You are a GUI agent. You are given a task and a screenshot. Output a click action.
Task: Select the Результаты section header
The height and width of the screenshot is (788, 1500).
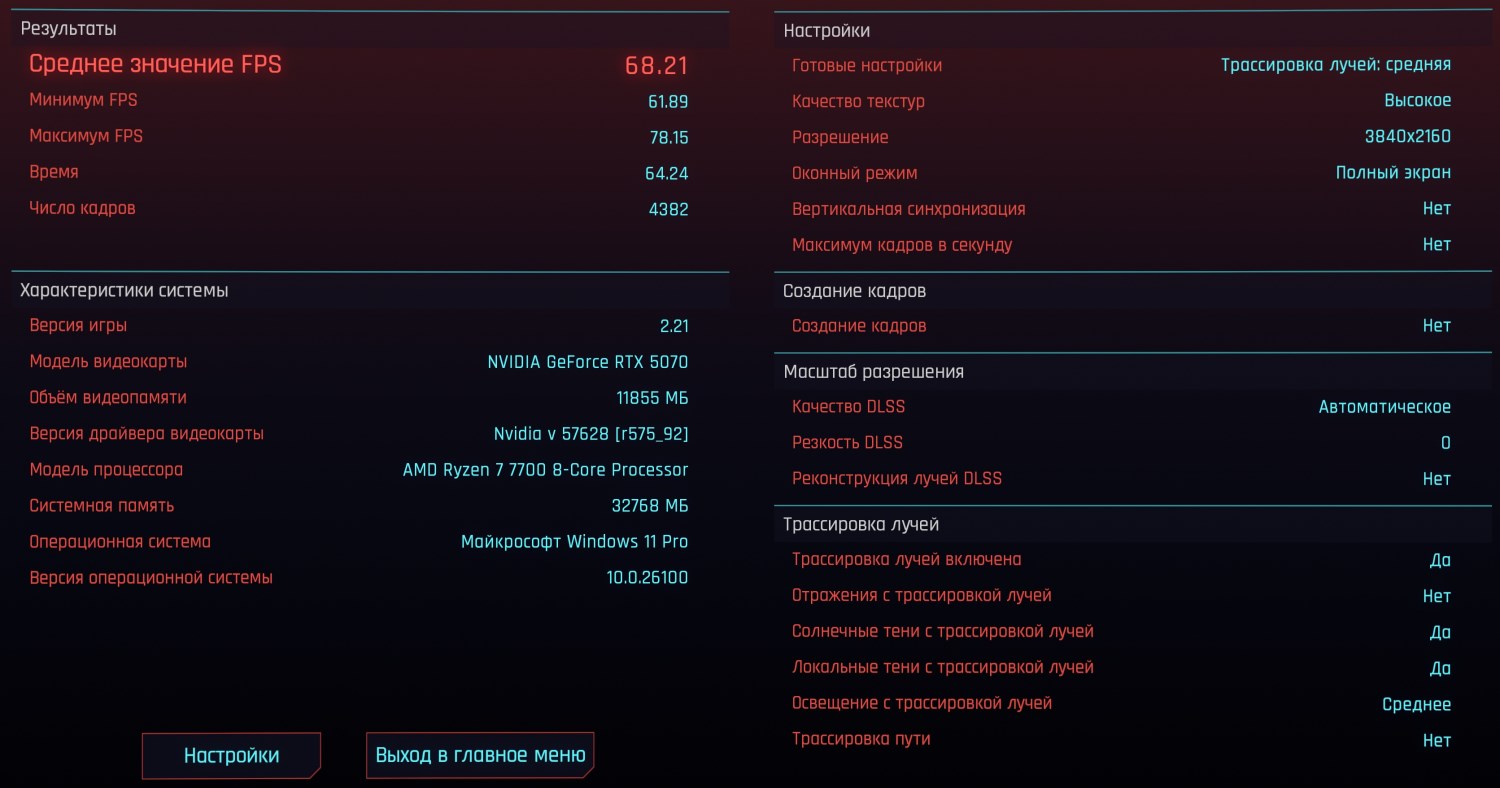coord(68,30)
